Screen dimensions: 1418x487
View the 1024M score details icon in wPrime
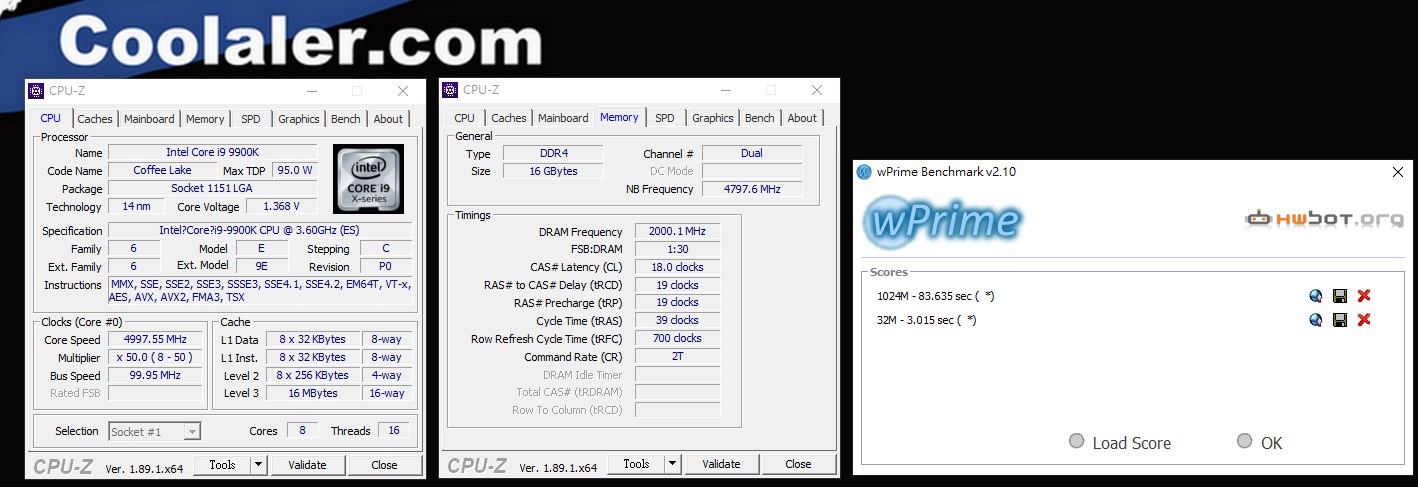pos(1316,296)
